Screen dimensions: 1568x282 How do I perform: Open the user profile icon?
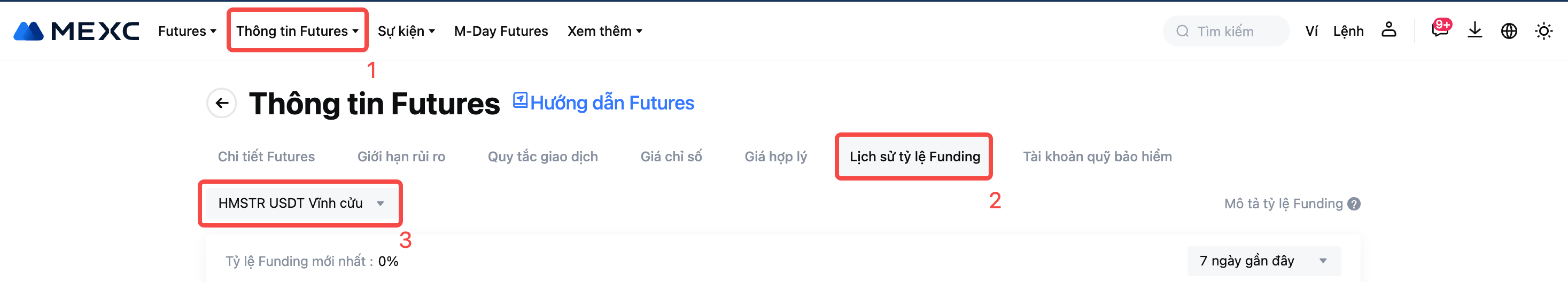click(x=1388, y=30)
